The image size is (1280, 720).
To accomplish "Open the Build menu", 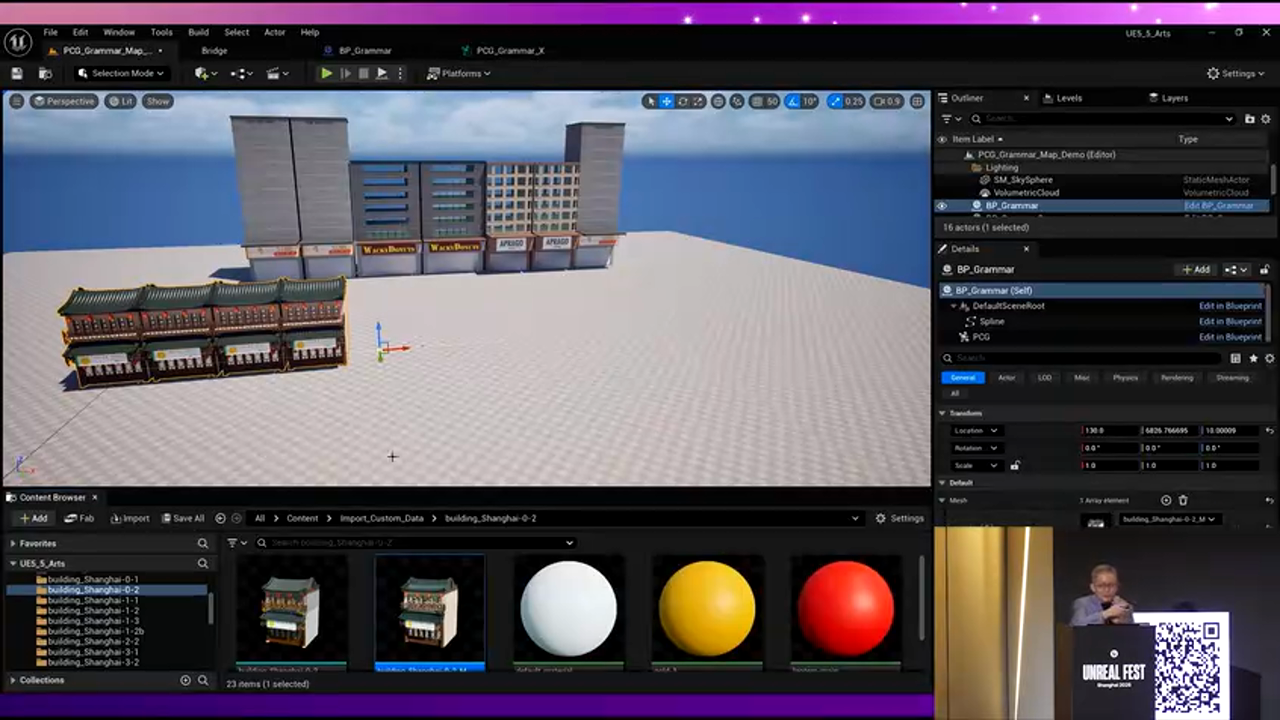I will 198,32.
